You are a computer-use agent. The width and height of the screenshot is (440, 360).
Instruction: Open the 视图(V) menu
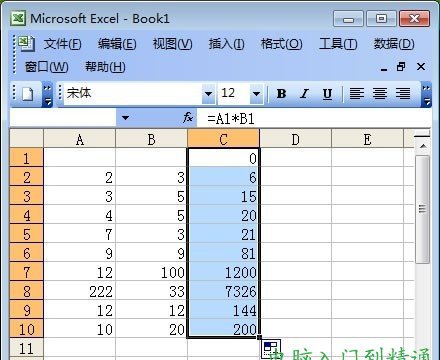pyautogui.click(x=172, y=44)
